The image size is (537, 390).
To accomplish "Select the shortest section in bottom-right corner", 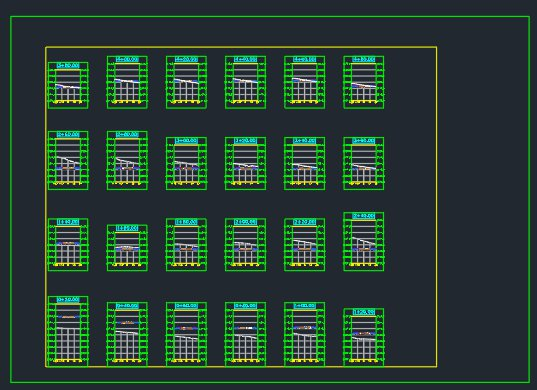I will tap(364, 337).
